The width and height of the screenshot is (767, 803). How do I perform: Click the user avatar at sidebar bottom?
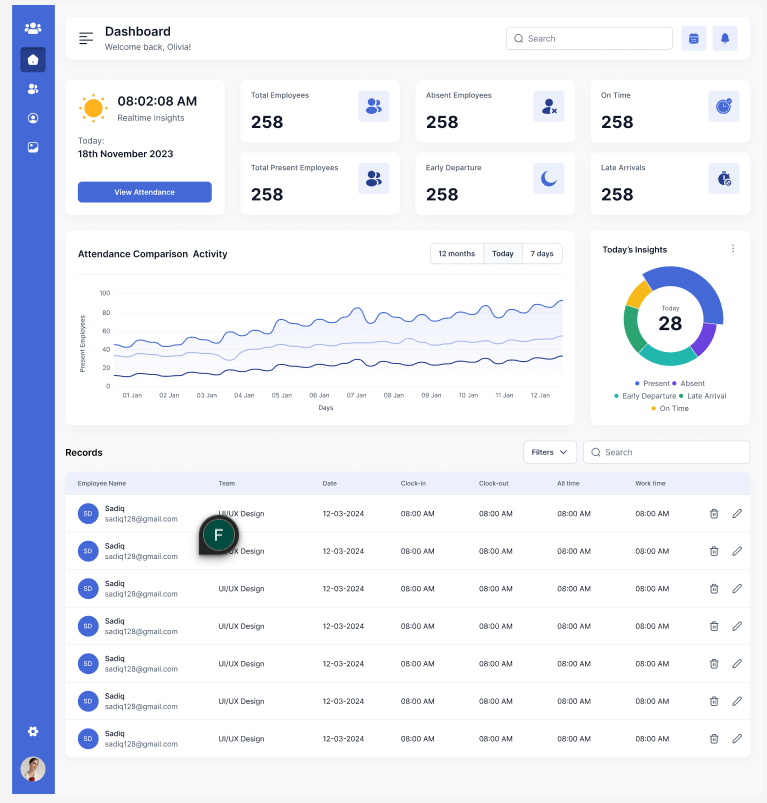click(33, 769)
